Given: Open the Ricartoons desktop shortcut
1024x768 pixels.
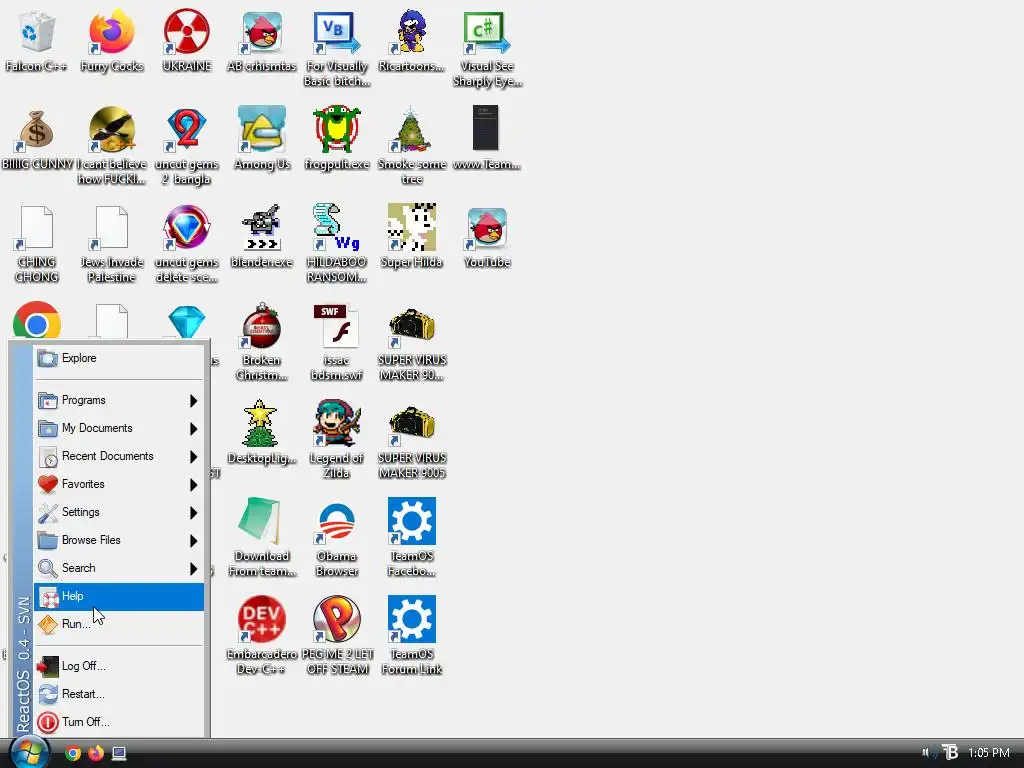Looking at the screenshot, I should [412, 31].
